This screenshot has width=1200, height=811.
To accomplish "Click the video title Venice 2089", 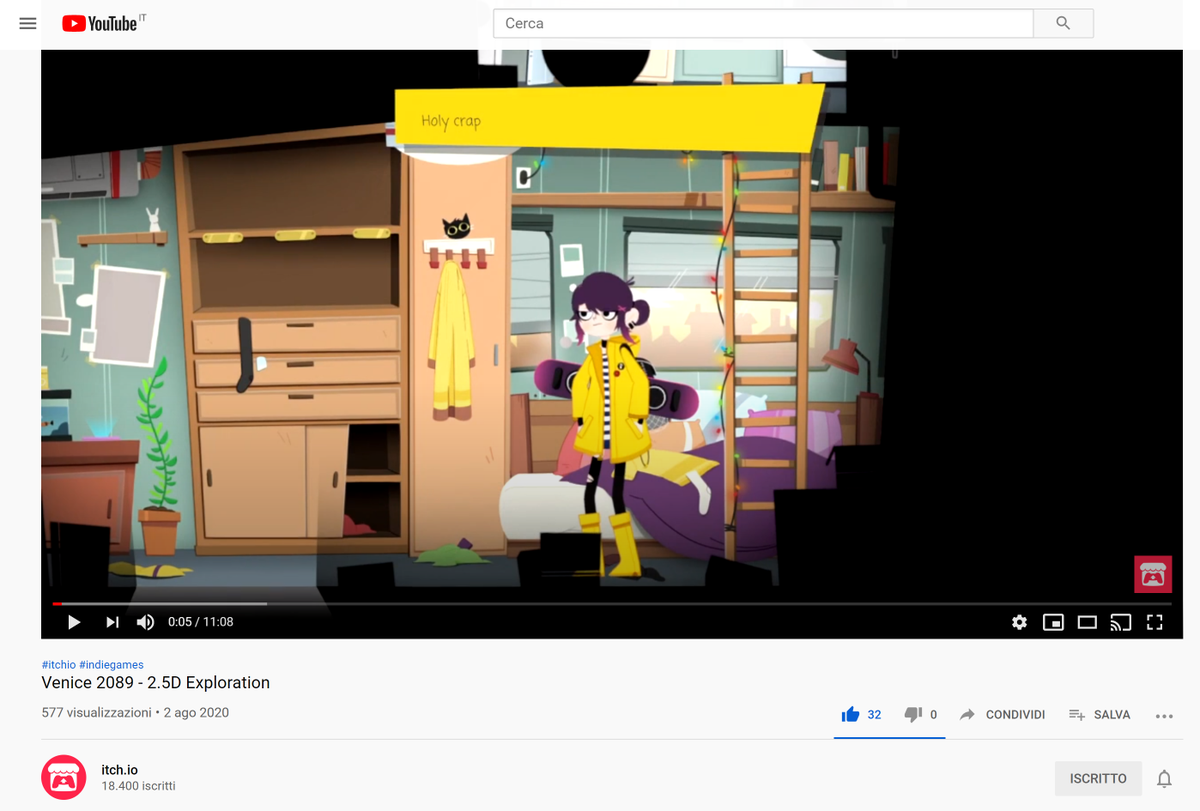I will pyautogui.click(x=155, y=683).
